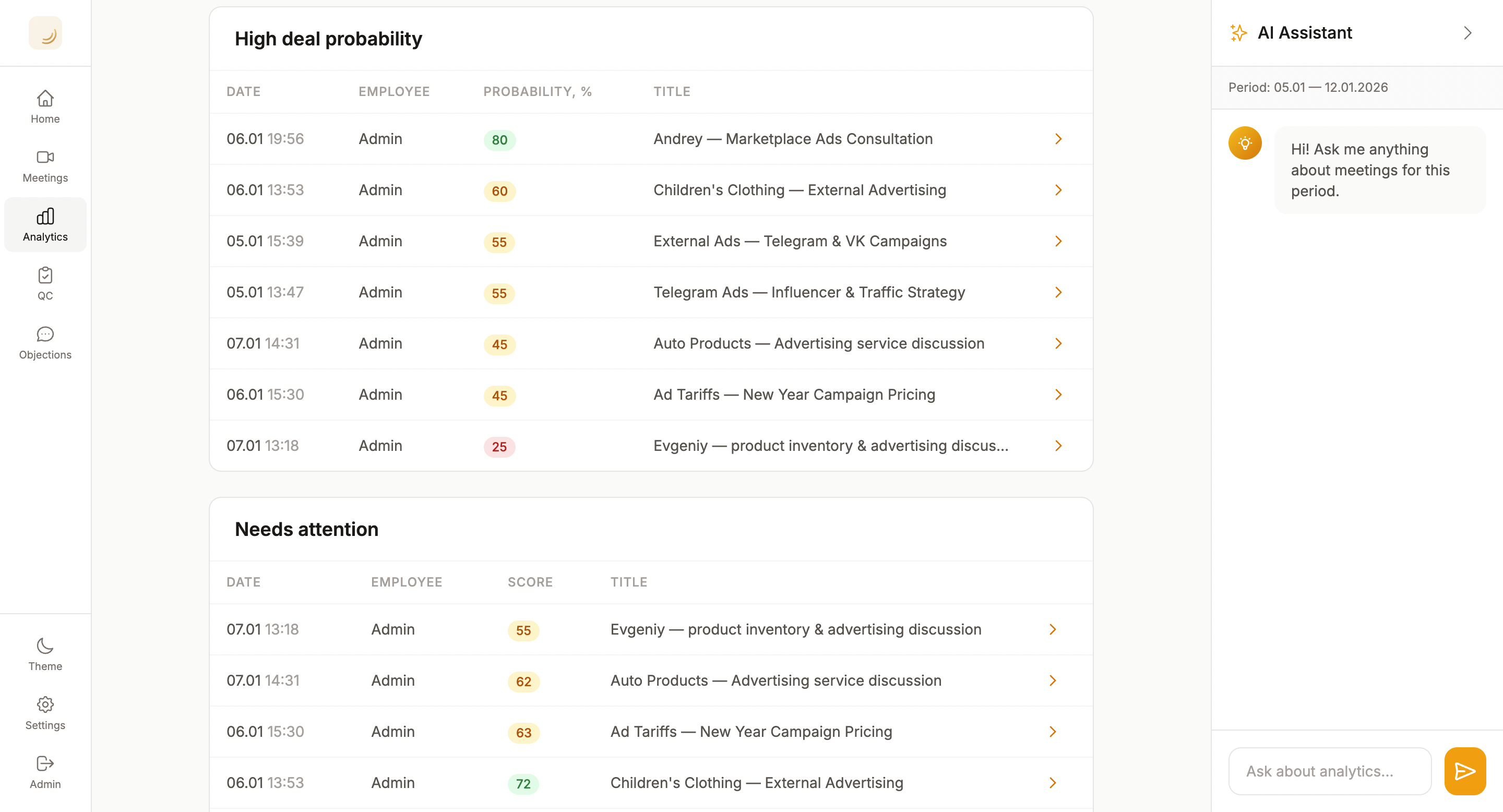Click the app logo at top left
The width and height of the screenshot is (1503, 812).
tap(45, 33)
